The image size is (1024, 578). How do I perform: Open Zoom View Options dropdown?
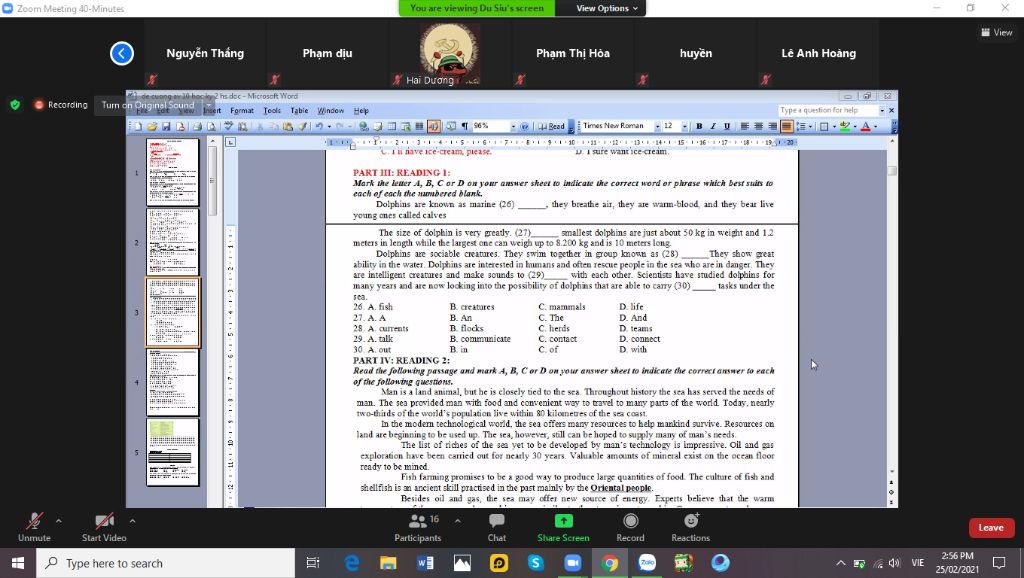(607, 8)
